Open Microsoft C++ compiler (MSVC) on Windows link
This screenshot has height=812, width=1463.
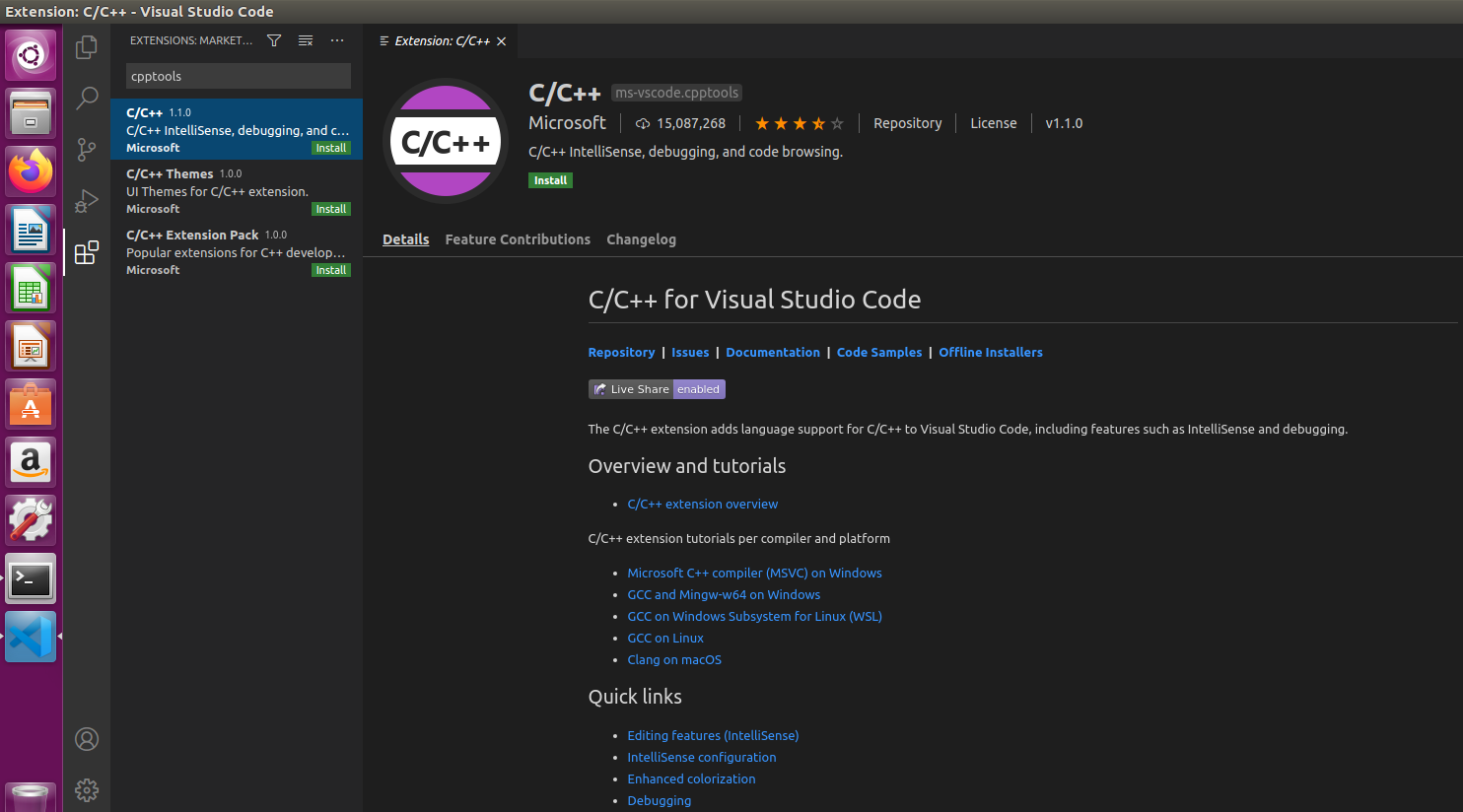point(754,573)
